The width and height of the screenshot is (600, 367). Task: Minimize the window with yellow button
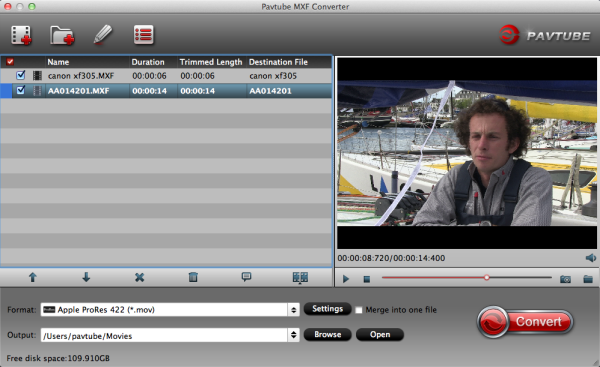(20, 6)
